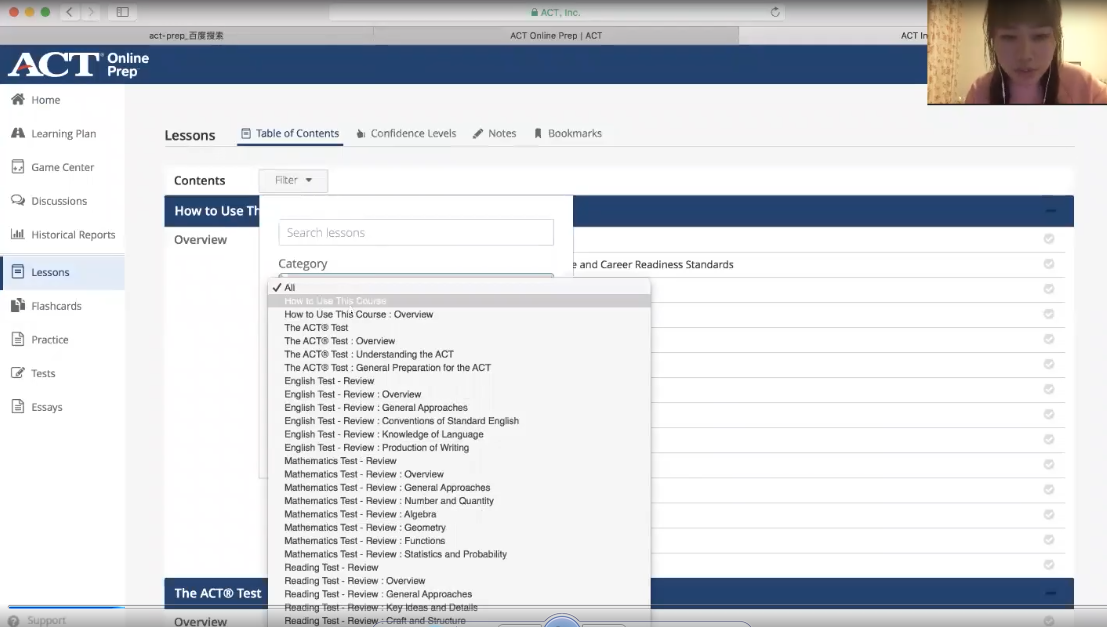The image size is (1107, 627).
Task: Switch to the Confidence Levels tab
Action: 407,133
